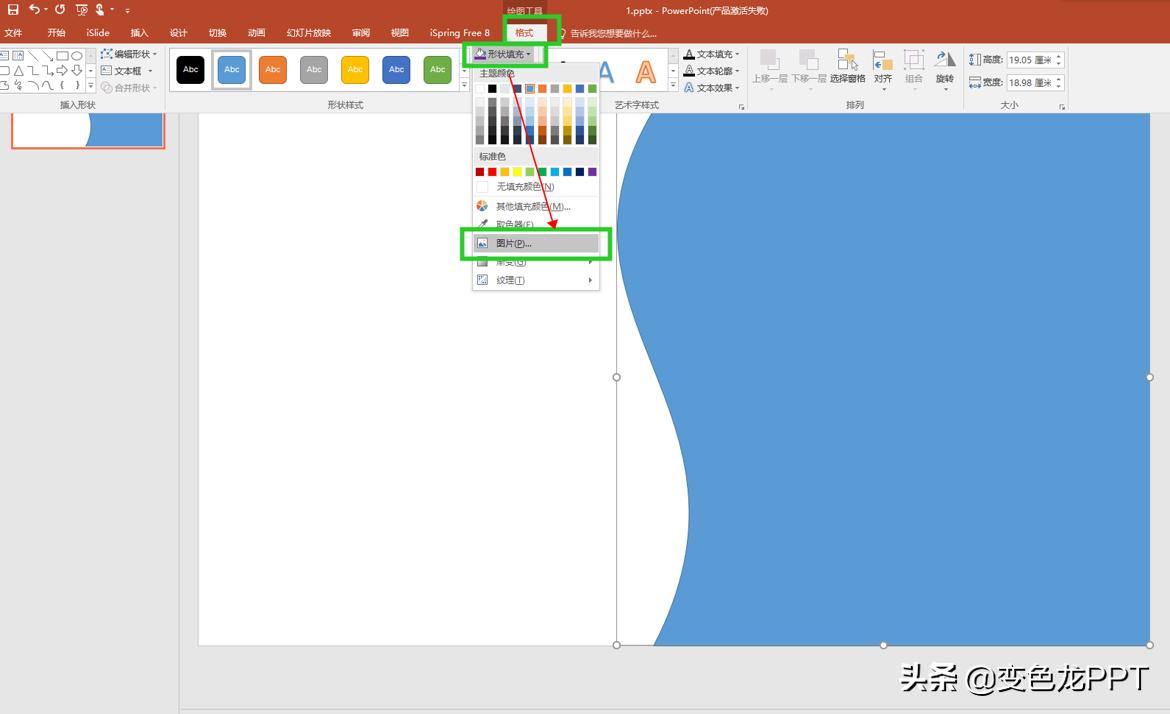Open the 开始 ribbon tab

pyautogui.click(x=56, y=33)
